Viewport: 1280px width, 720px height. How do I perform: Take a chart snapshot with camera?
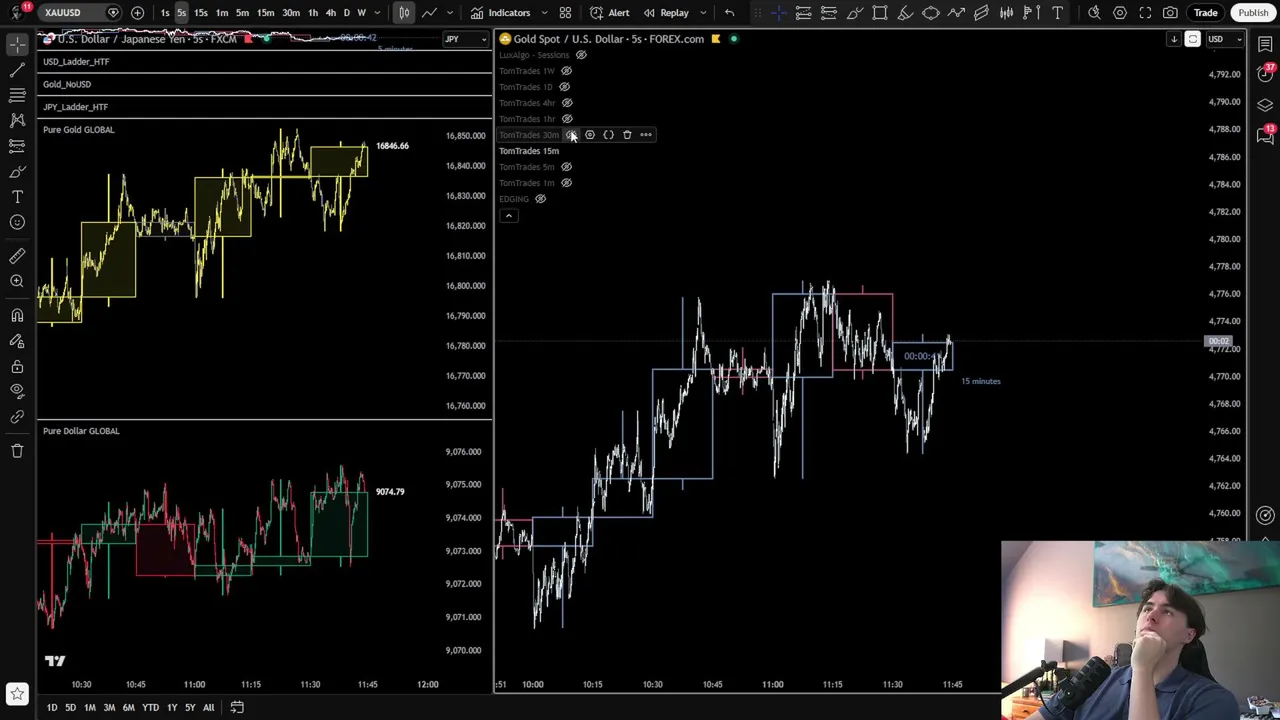point(1170,13)
